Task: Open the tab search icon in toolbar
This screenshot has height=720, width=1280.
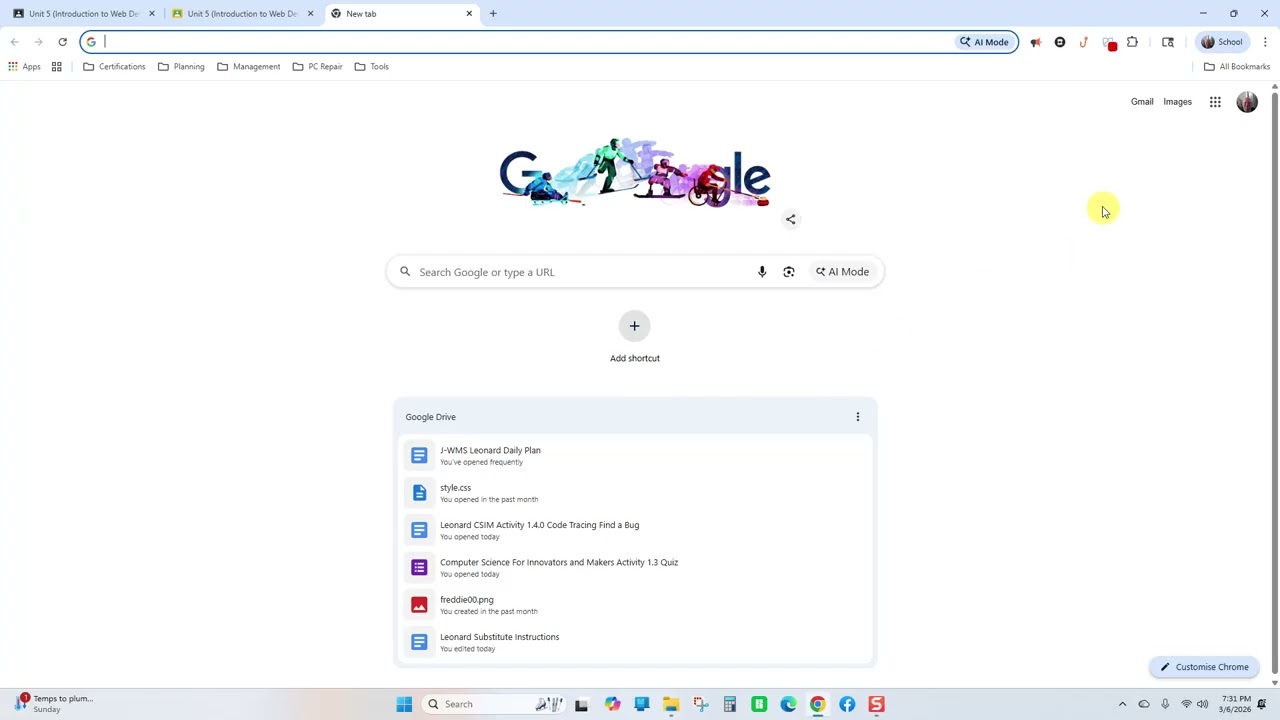Action: tap(1168, 42)
